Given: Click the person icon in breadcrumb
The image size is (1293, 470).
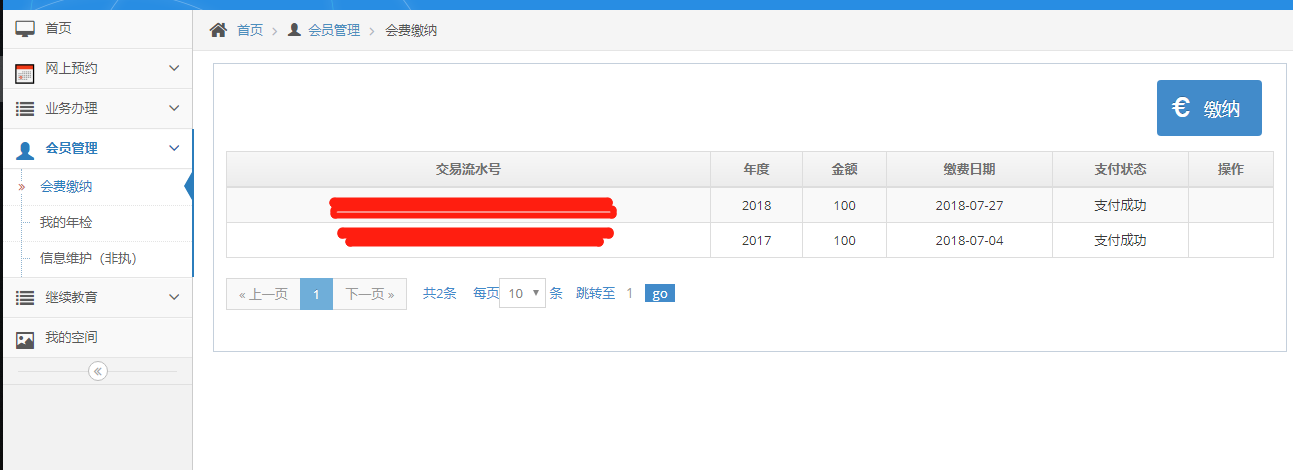Looking at the screenshot, I should click(x=294, y=30).
